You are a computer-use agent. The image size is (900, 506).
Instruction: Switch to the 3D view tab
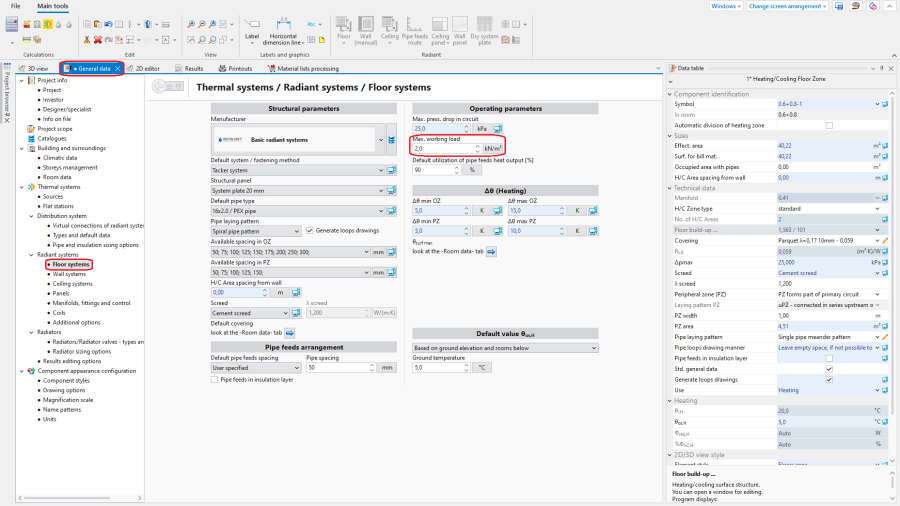tap(34, 69)
